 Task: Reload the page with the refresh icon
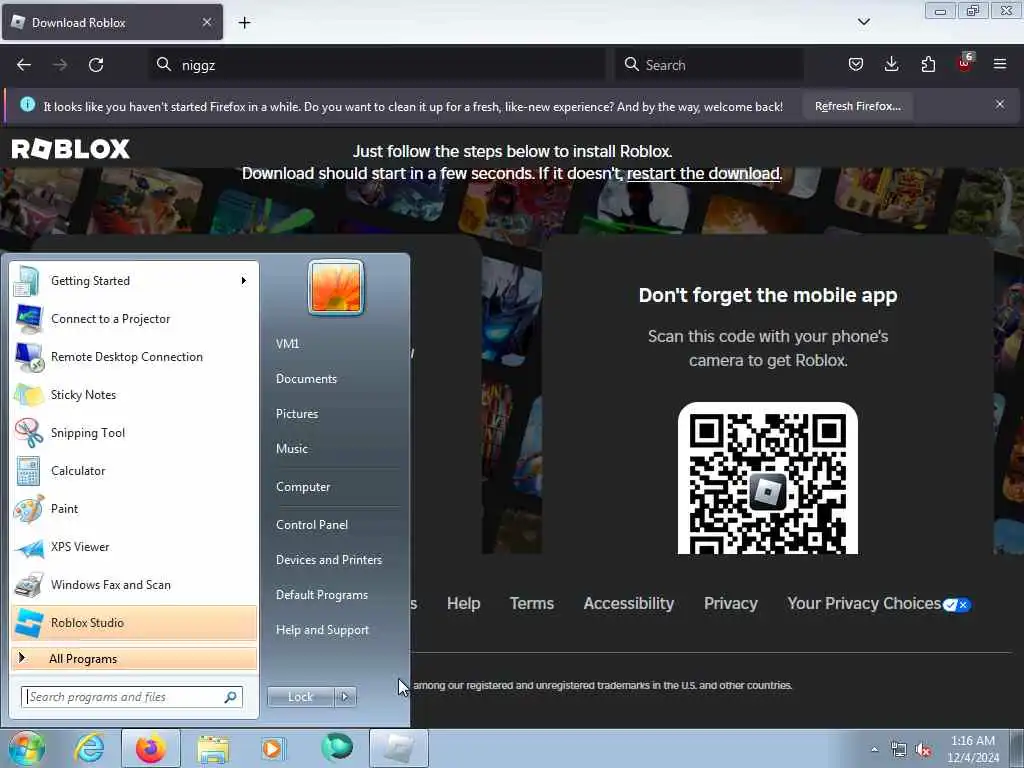[x=96, y=65]
